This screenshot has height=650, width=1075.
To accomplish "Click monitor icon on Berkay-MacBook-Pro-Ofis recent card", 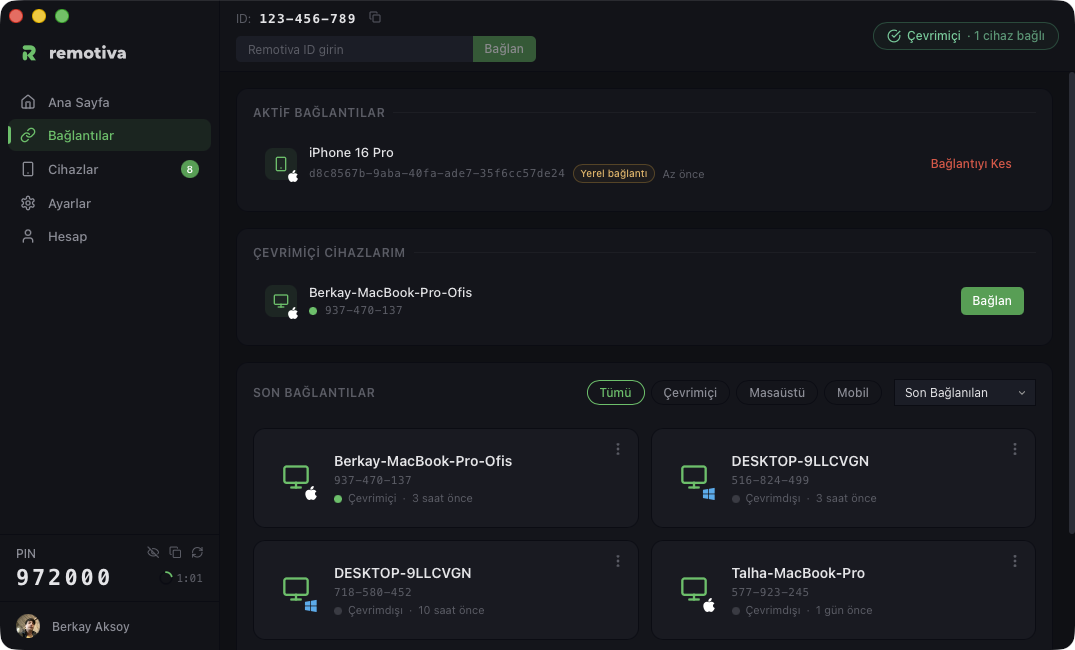I will click(296, 477).
